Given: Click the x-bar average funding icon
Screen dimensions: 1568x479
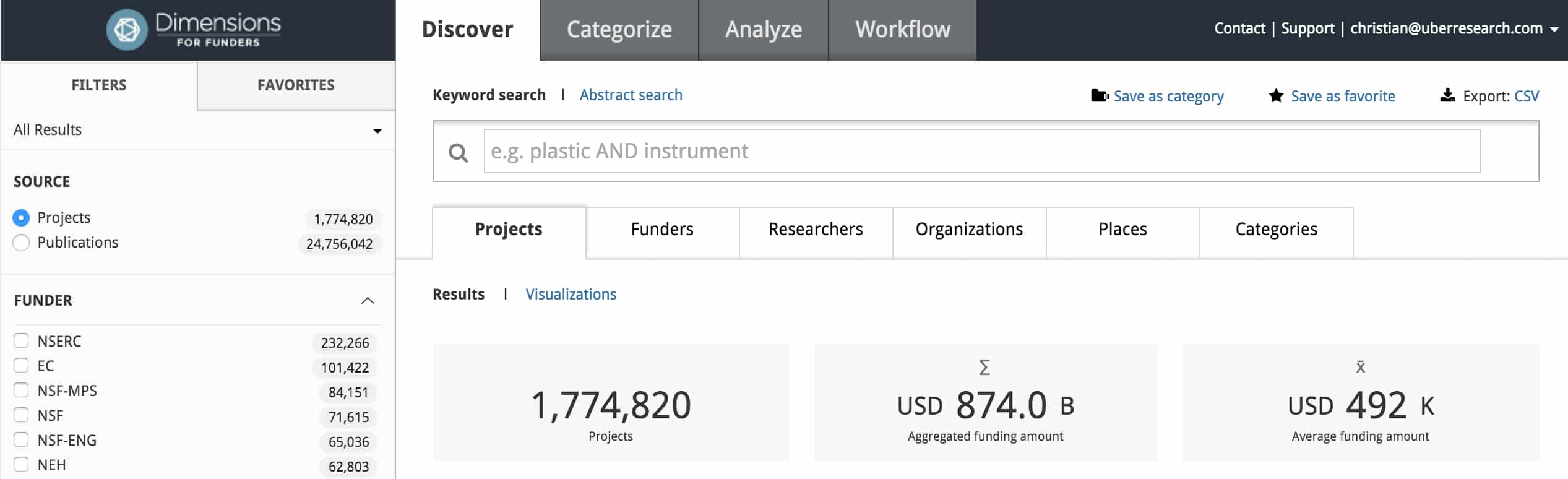Looking at the screenshot, I should (1360, 368).
